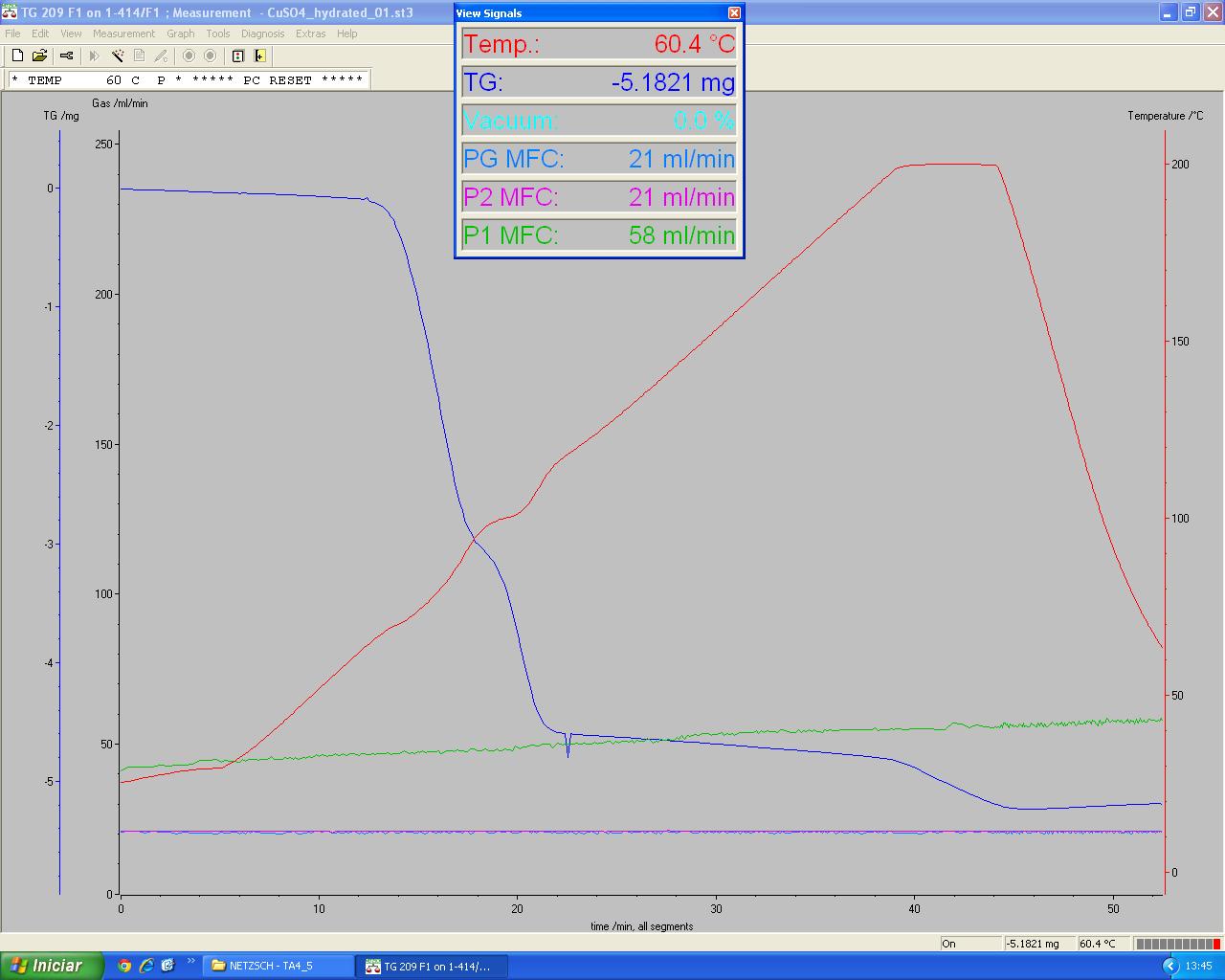Click the pencil edit toolbar icon

point(162,56)
